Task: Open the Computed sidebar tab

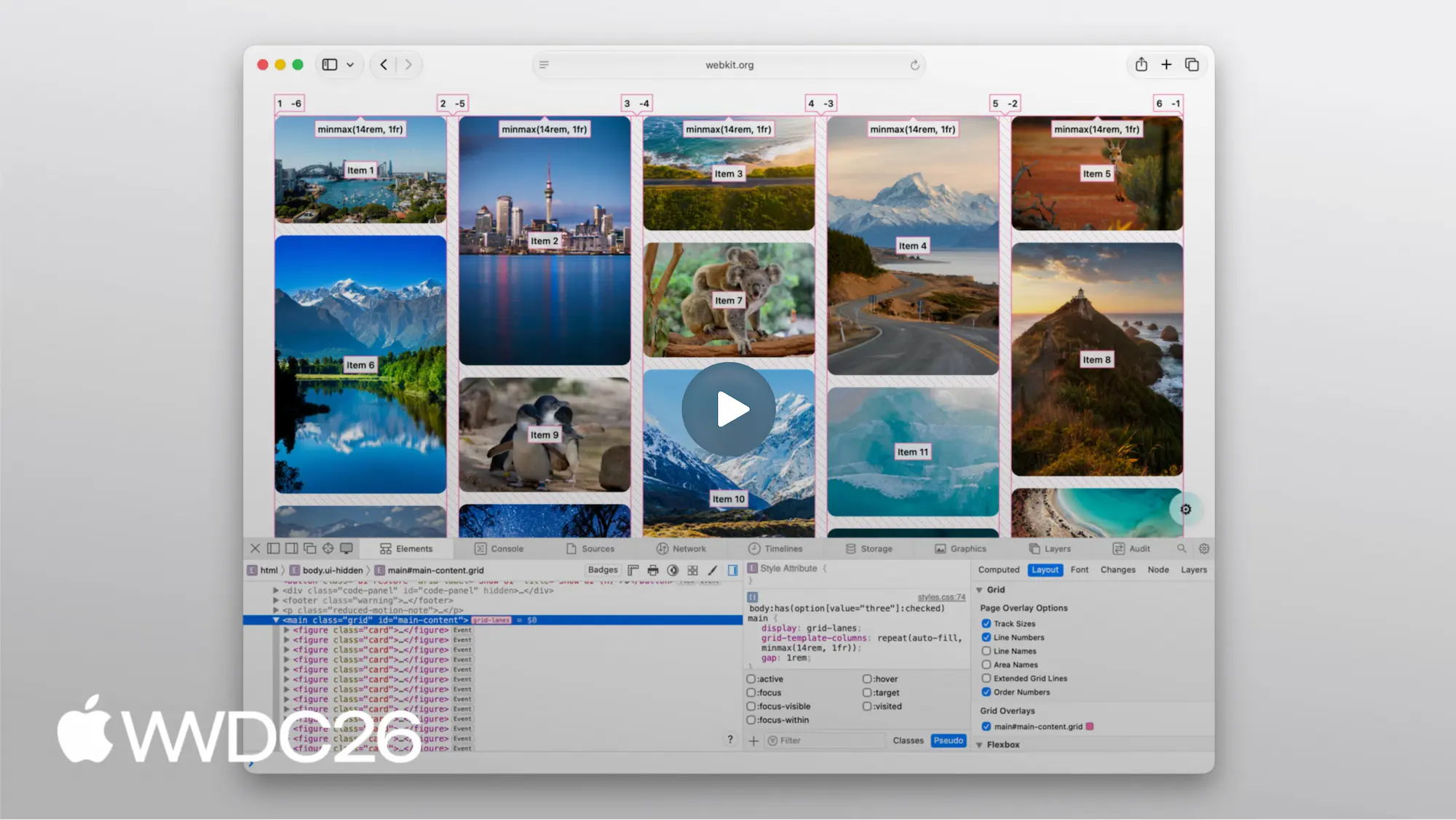Action: (999, 569)
